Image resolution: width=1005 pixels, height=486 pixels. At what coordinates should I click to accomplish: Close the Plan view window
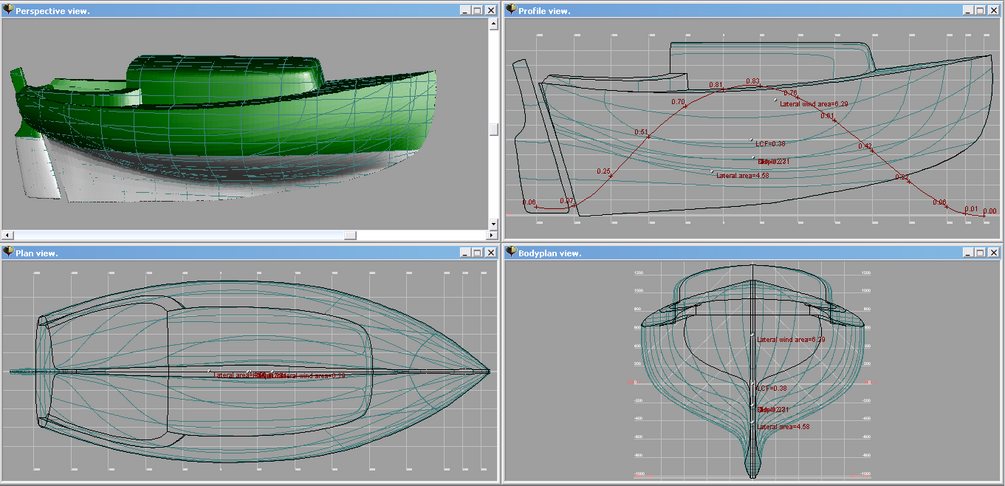pyautogui.click(x=490, y=253)
